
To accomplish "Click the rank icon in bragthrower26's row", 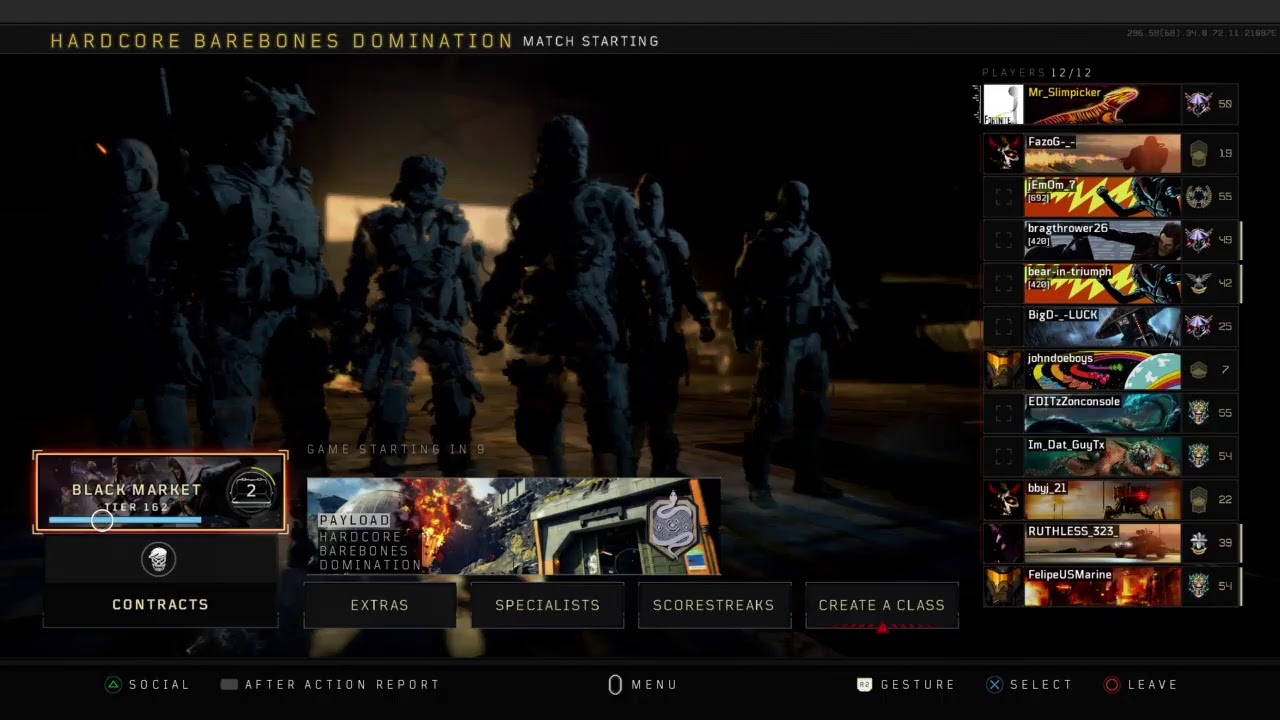I will coord(1198,240).
